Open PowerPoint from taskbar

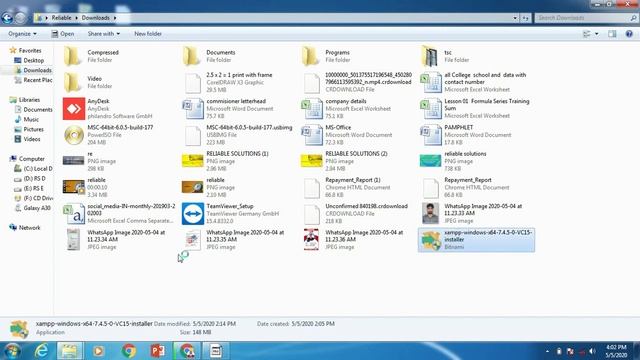[158, 351]
